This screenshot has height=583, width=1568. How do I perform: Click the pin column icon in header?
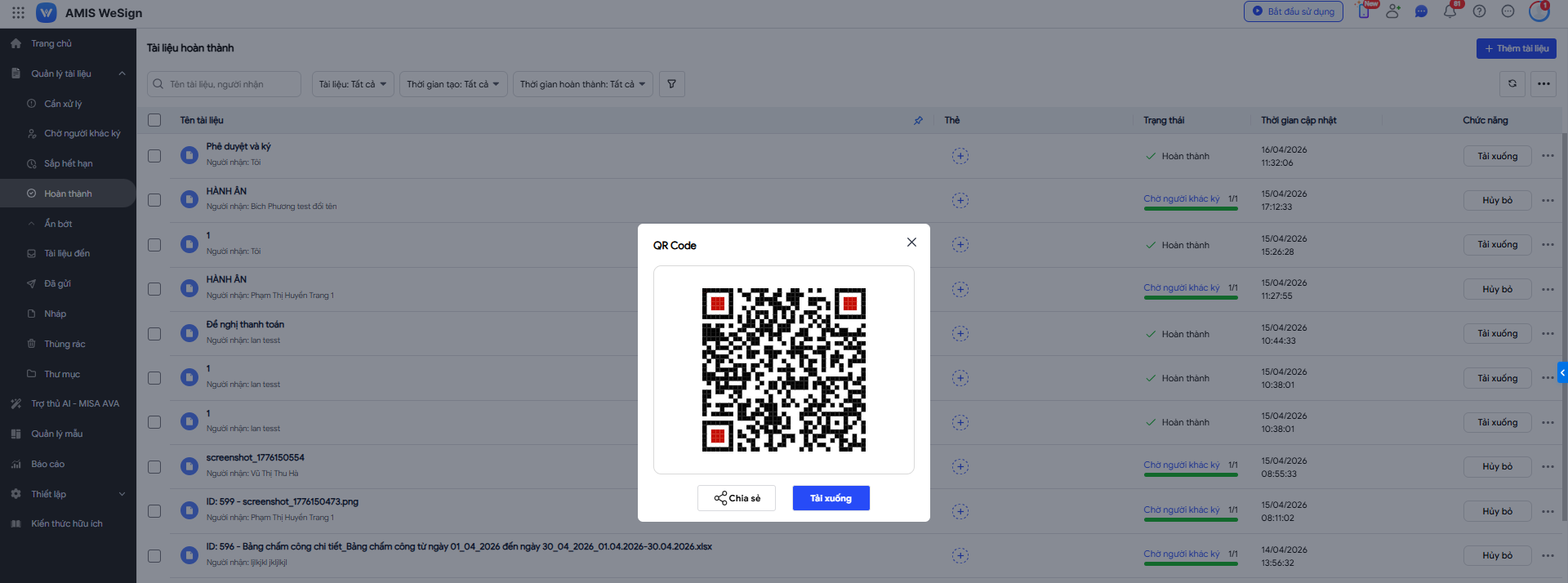(918, 120)
